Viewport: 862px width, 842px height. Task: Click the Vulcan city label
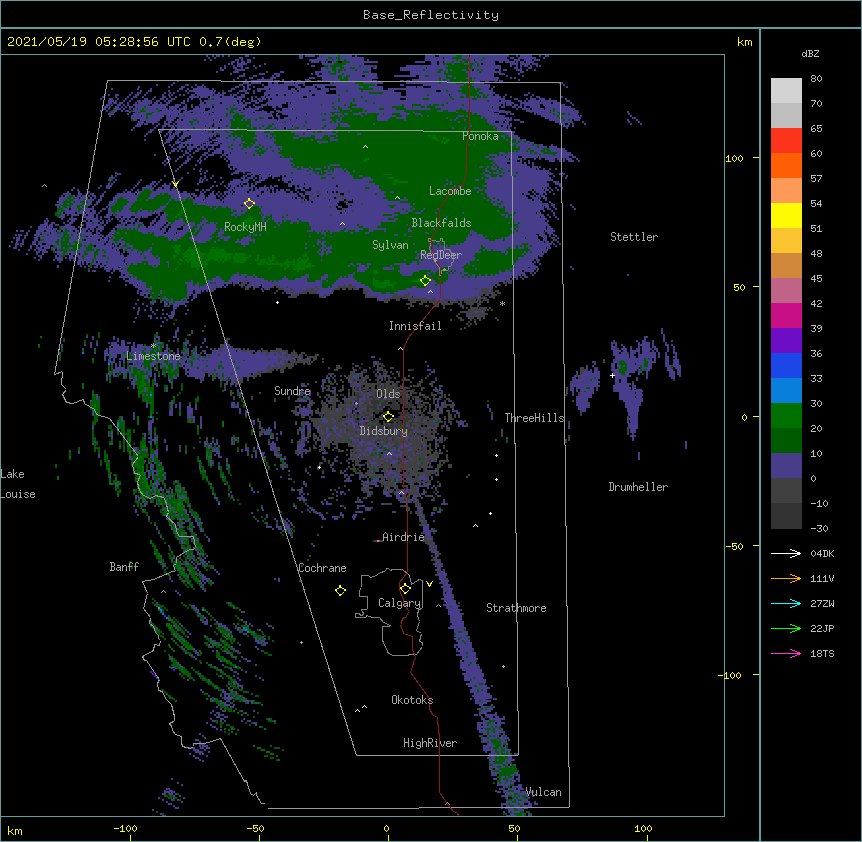pyautogui.click(x=543, y=792)
